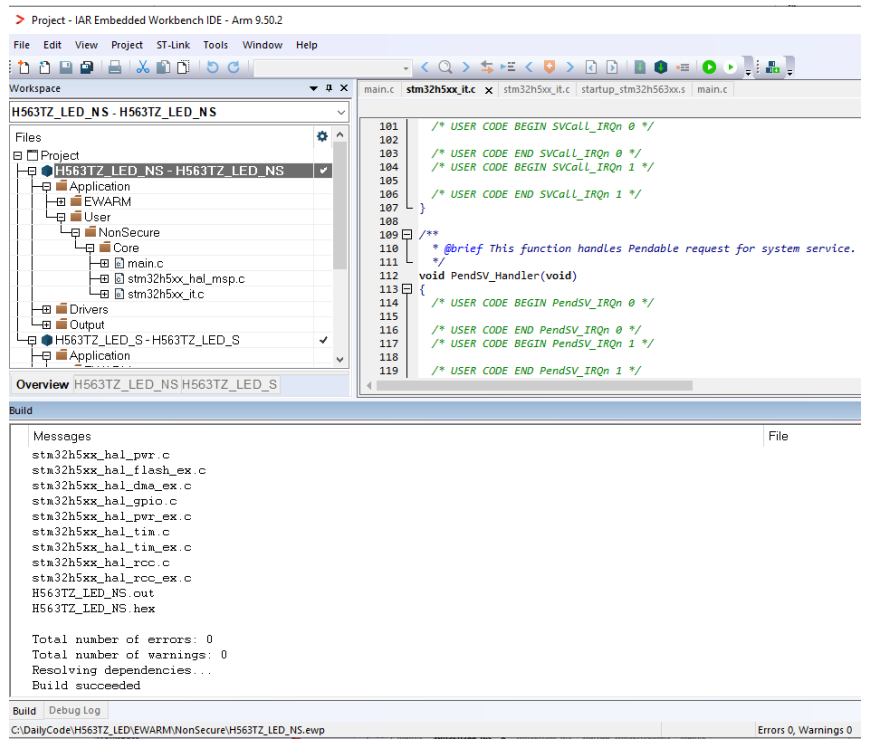Select the first main.c editor tab
The image size is (873, 750).
click(x=379, y=90)
